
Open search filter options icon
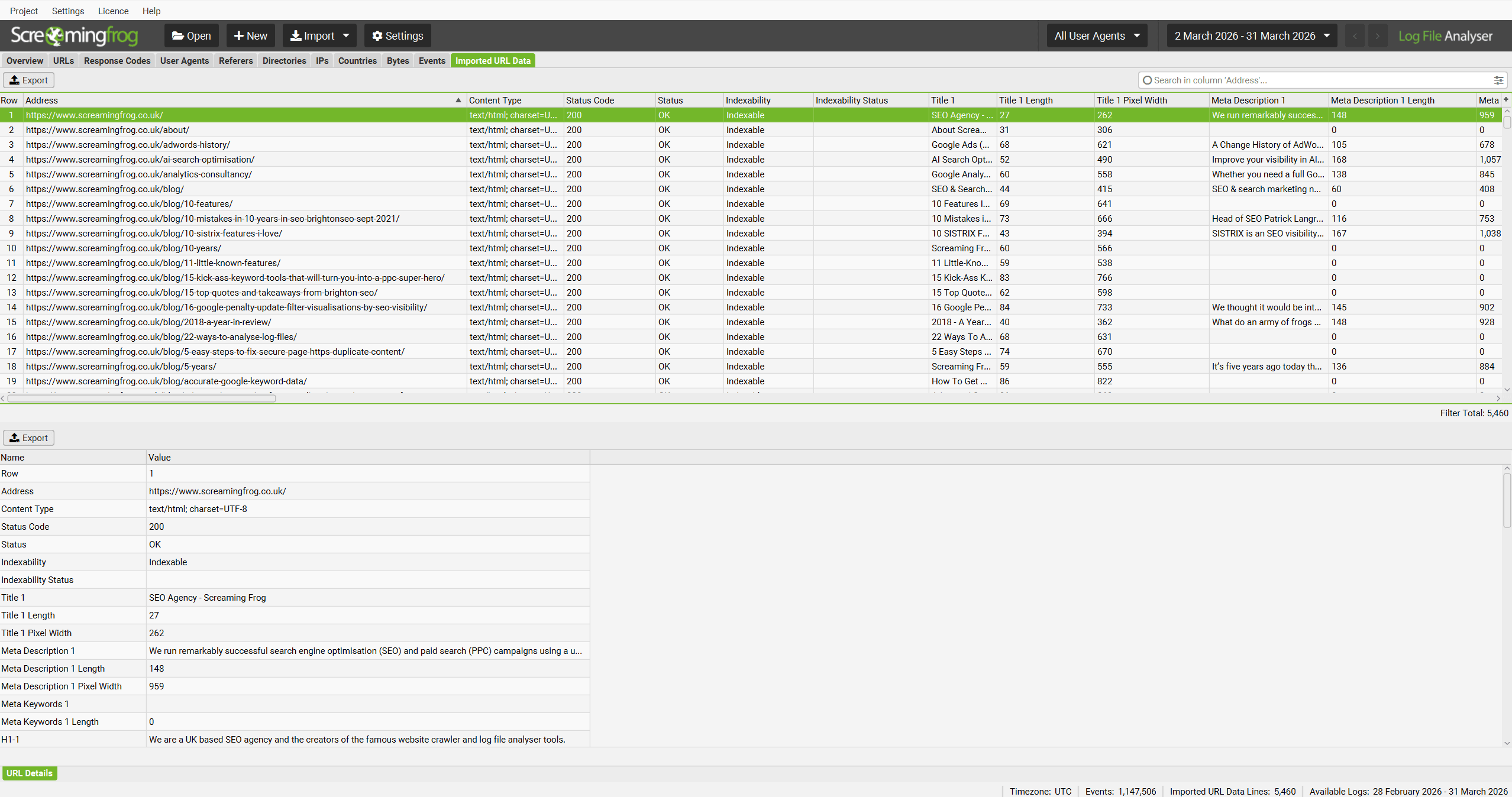pyautogui.click(x=1498, y=80)
